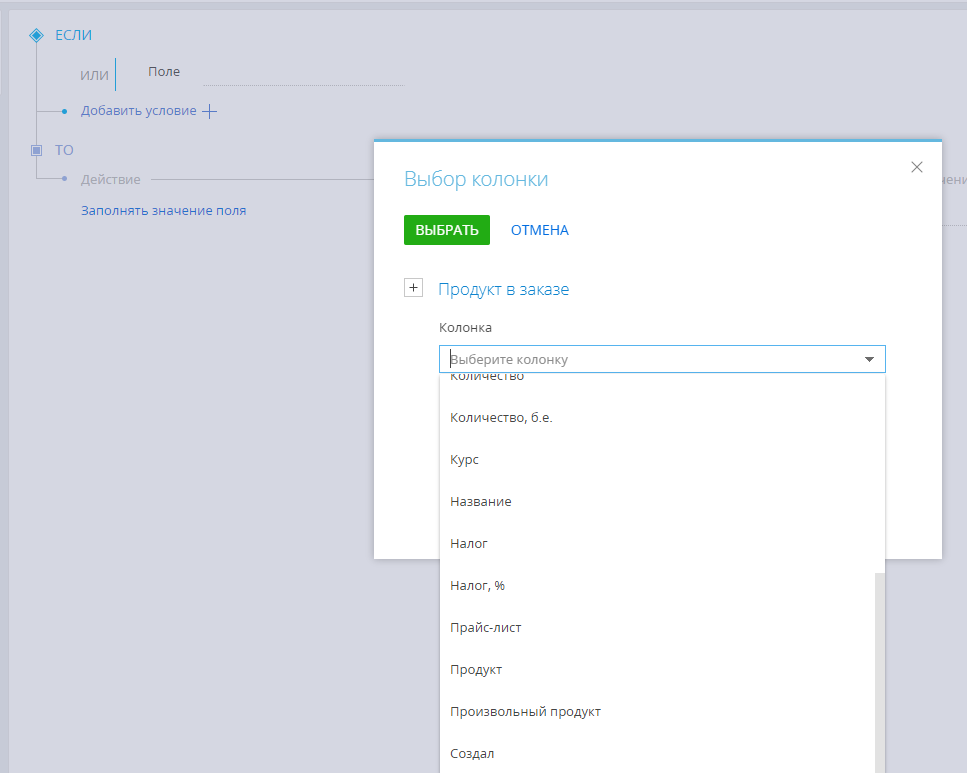
Task: Choose Курс in the column list
Action: pos(465,460)
